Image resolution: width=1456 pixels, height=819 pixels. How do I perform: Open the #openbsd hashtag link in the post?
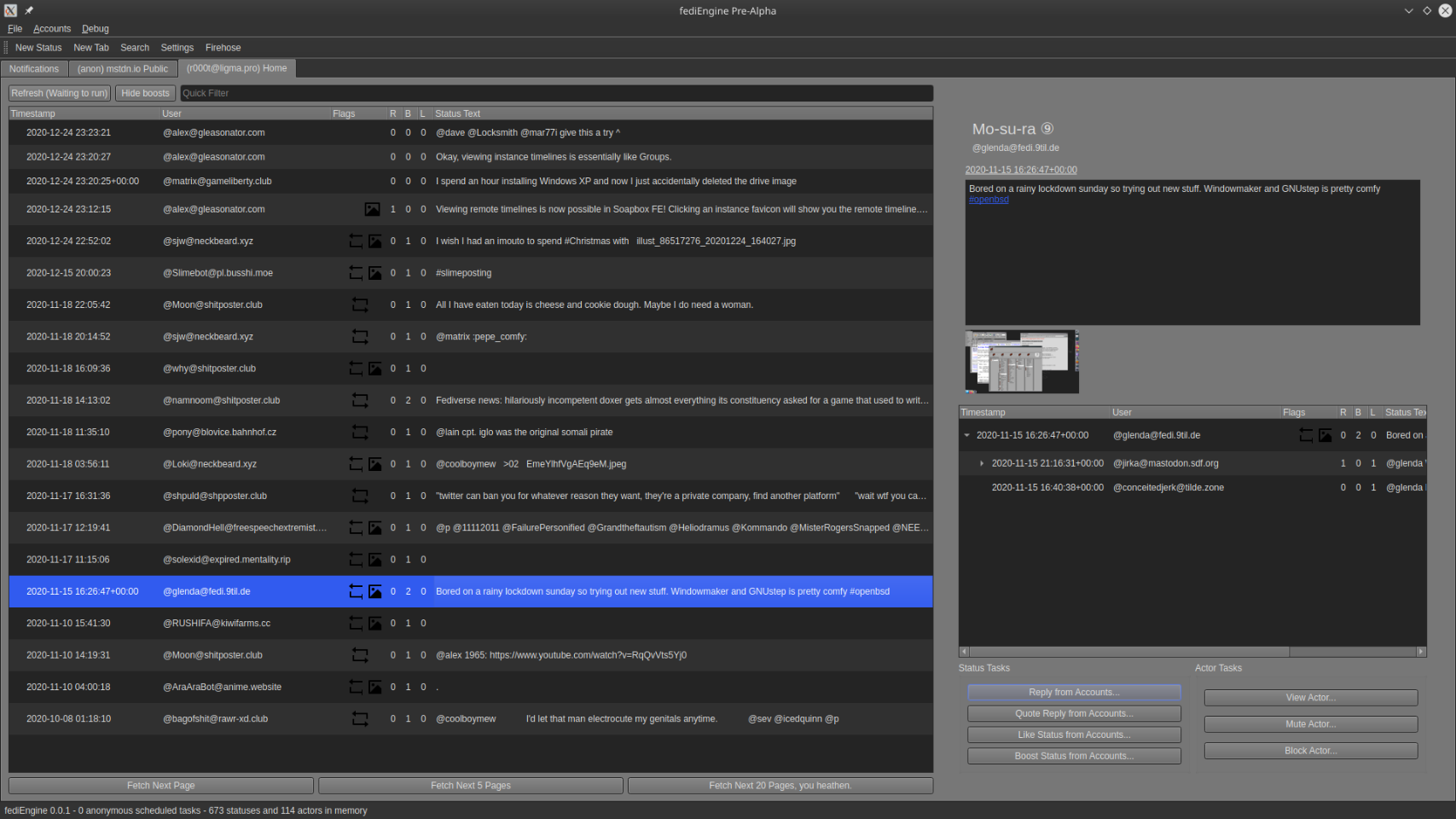(x=989, y=200)
